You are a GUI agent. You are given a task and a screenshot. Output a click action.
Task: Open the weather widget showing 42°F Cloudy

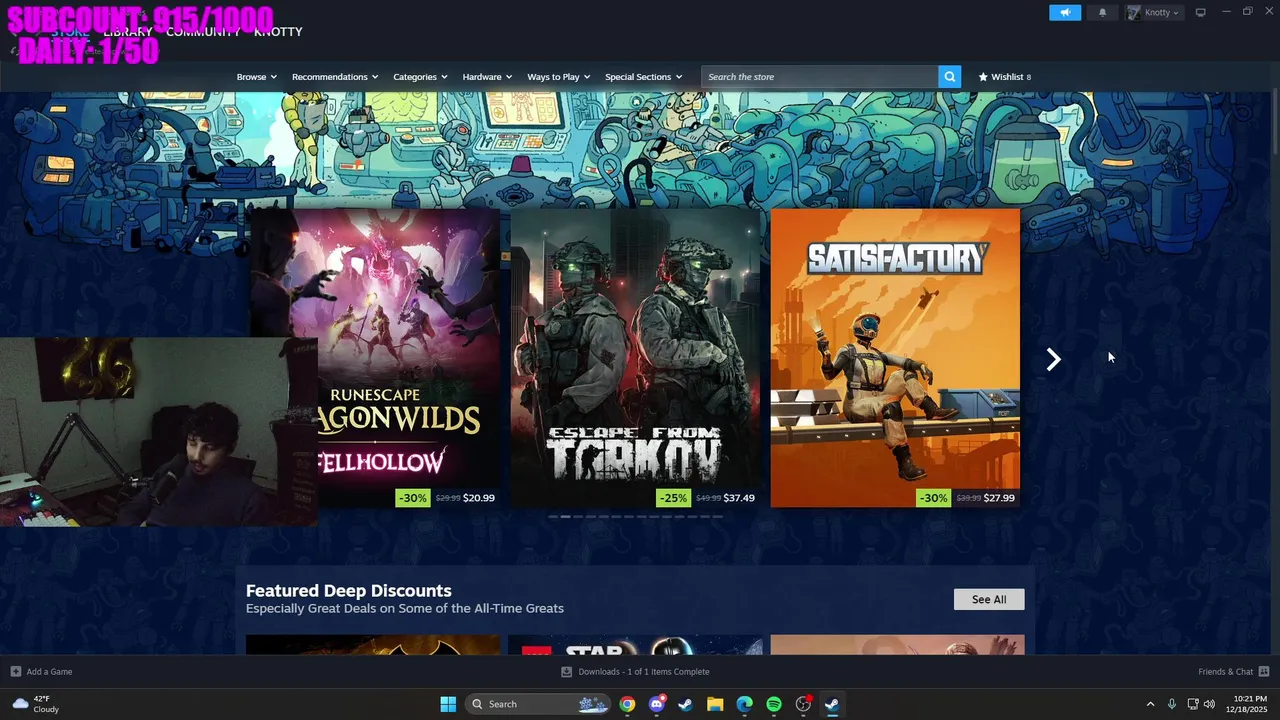click(36, 704)
